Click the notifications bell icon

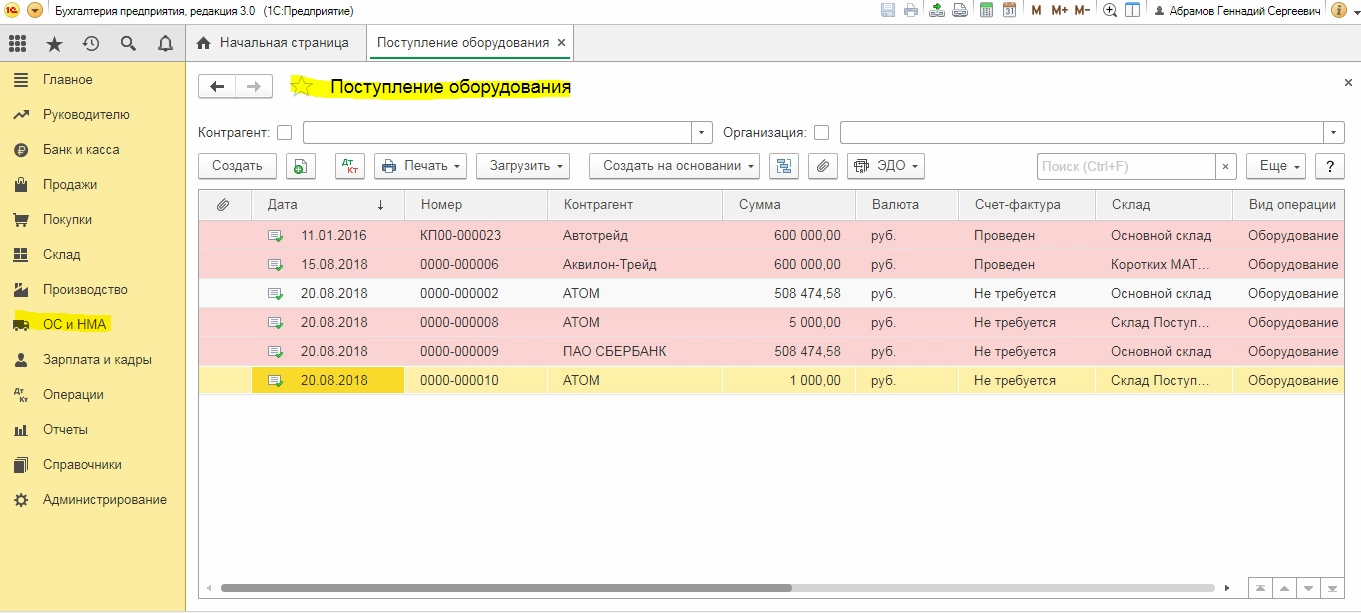pyautogui.click(x=165, y=43)
